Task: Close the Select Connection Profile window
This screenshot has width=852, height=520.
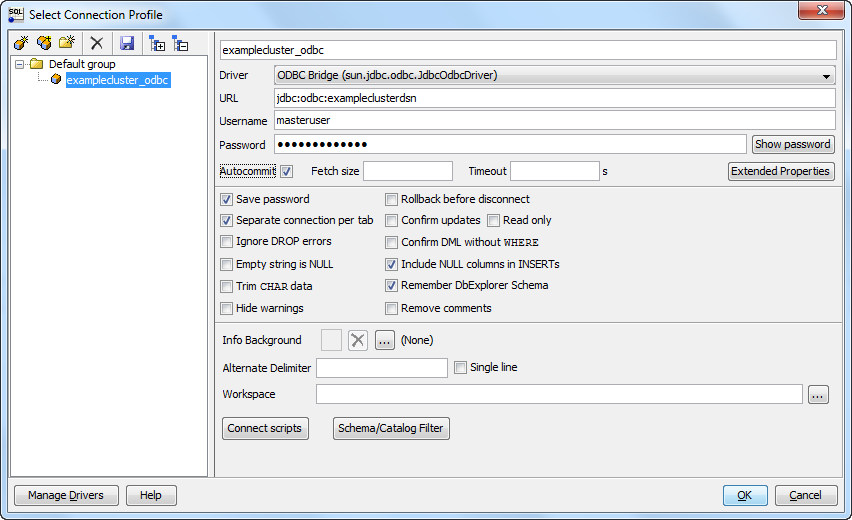Action: (822, 10)
